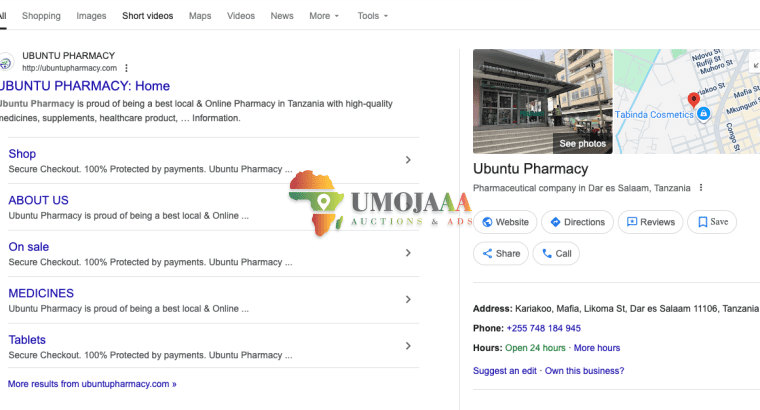This screenshot has width=760, height=410.
Task: Expand the Shop sitelink chevron
Action: 408,160
